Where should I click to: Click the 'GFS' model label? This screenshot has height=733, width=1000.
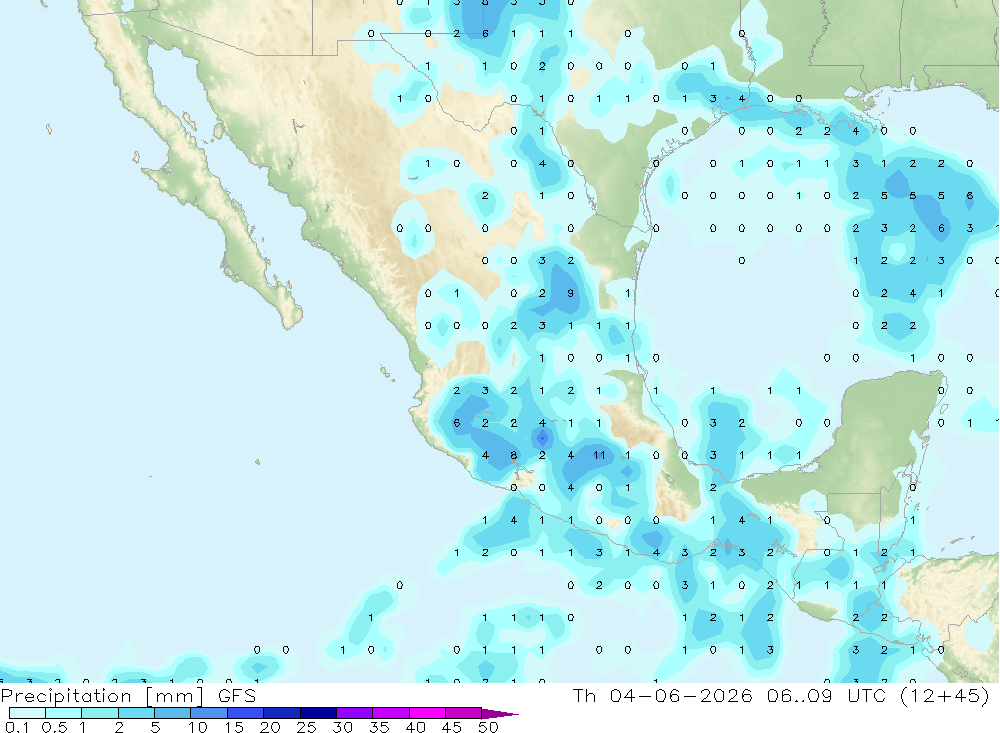(237, 696)
